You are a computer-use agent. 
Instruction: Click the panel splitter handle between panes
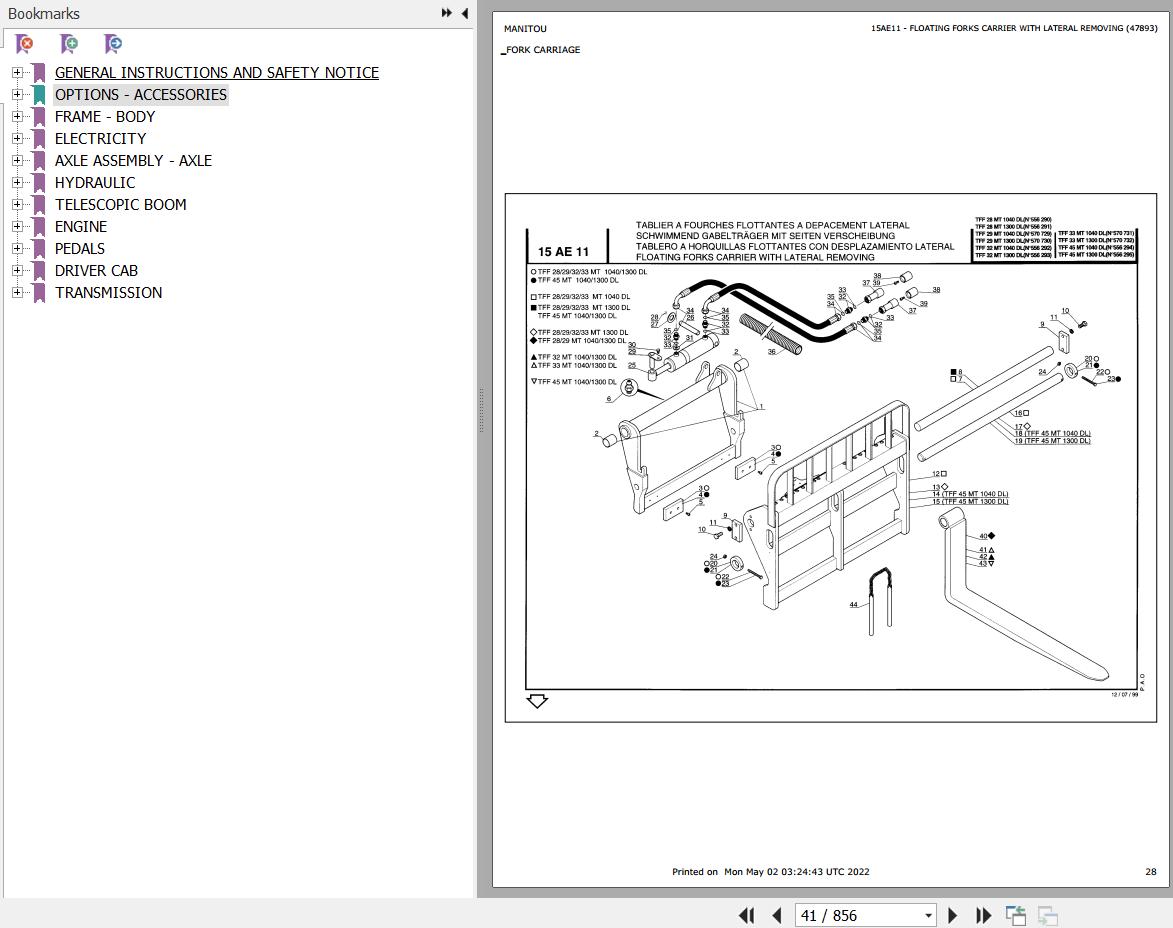click(x=481, y=410)
